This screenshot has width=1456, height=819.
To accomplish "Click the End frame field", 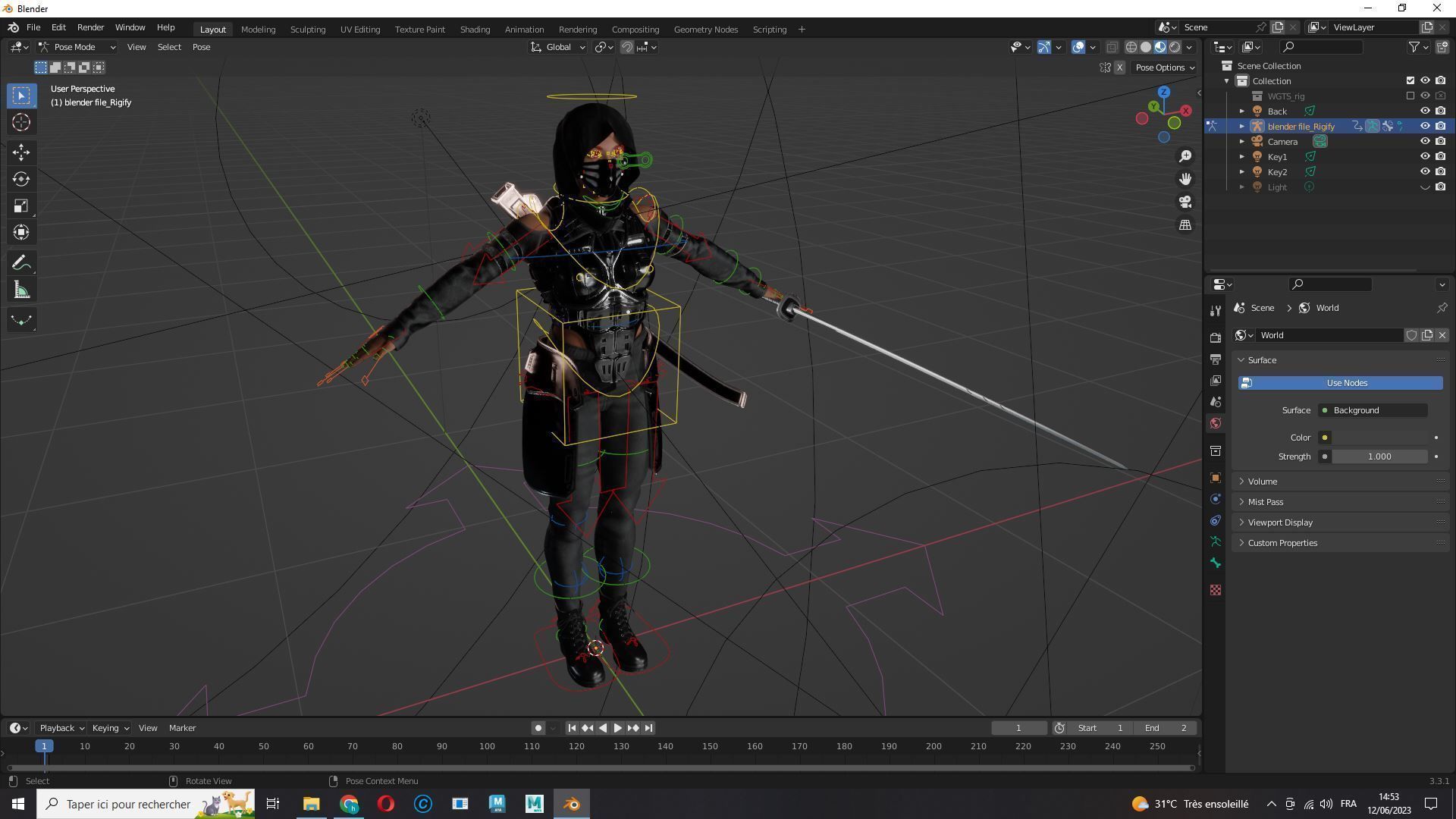I will (1165, 728).
